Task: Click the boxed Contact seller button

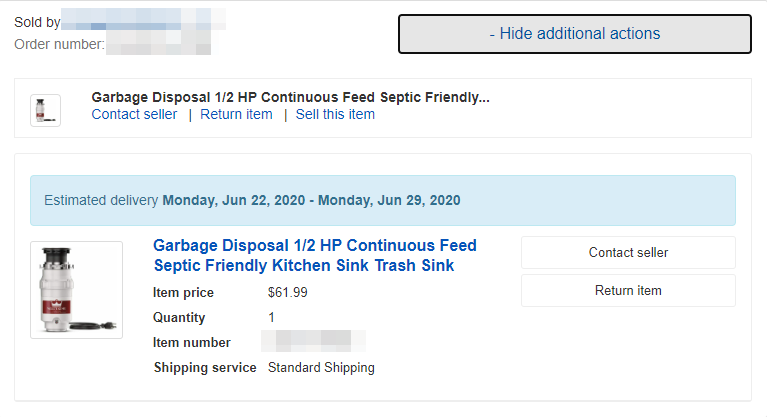Action: click(628, 253)
